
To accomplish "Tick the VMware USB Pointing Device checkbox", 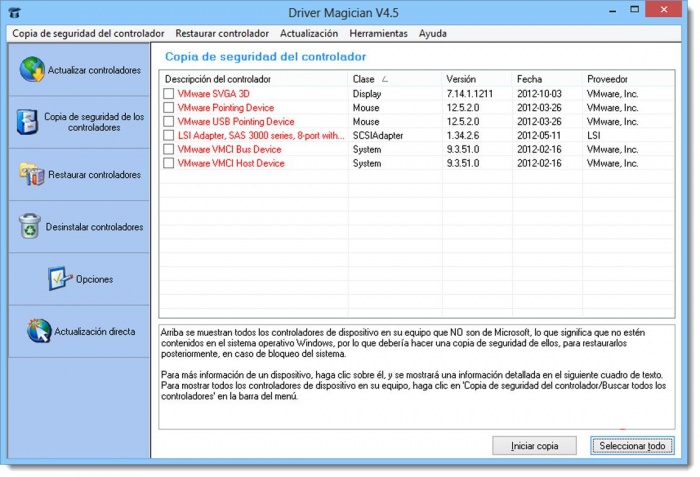I will 168,121.
